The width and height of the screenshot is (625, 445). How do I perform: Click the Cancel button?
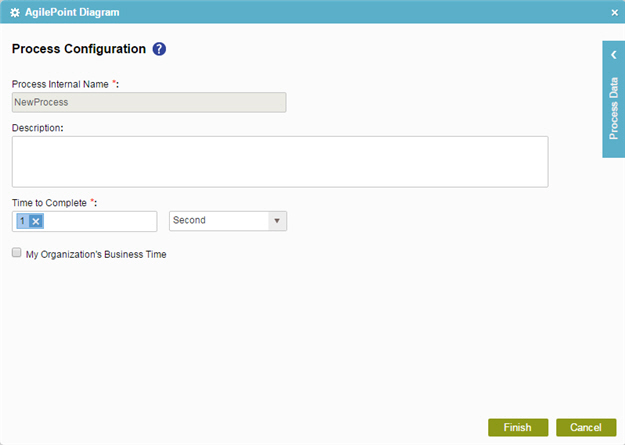[586, 427]
